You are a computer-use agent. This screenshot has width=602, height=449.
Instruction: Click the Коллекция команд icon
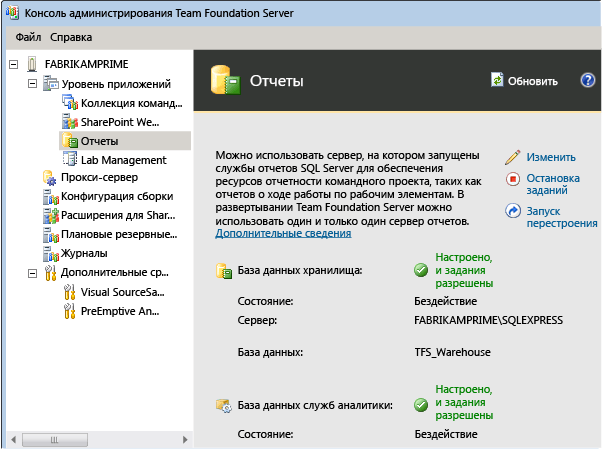(x=70, y=102)
